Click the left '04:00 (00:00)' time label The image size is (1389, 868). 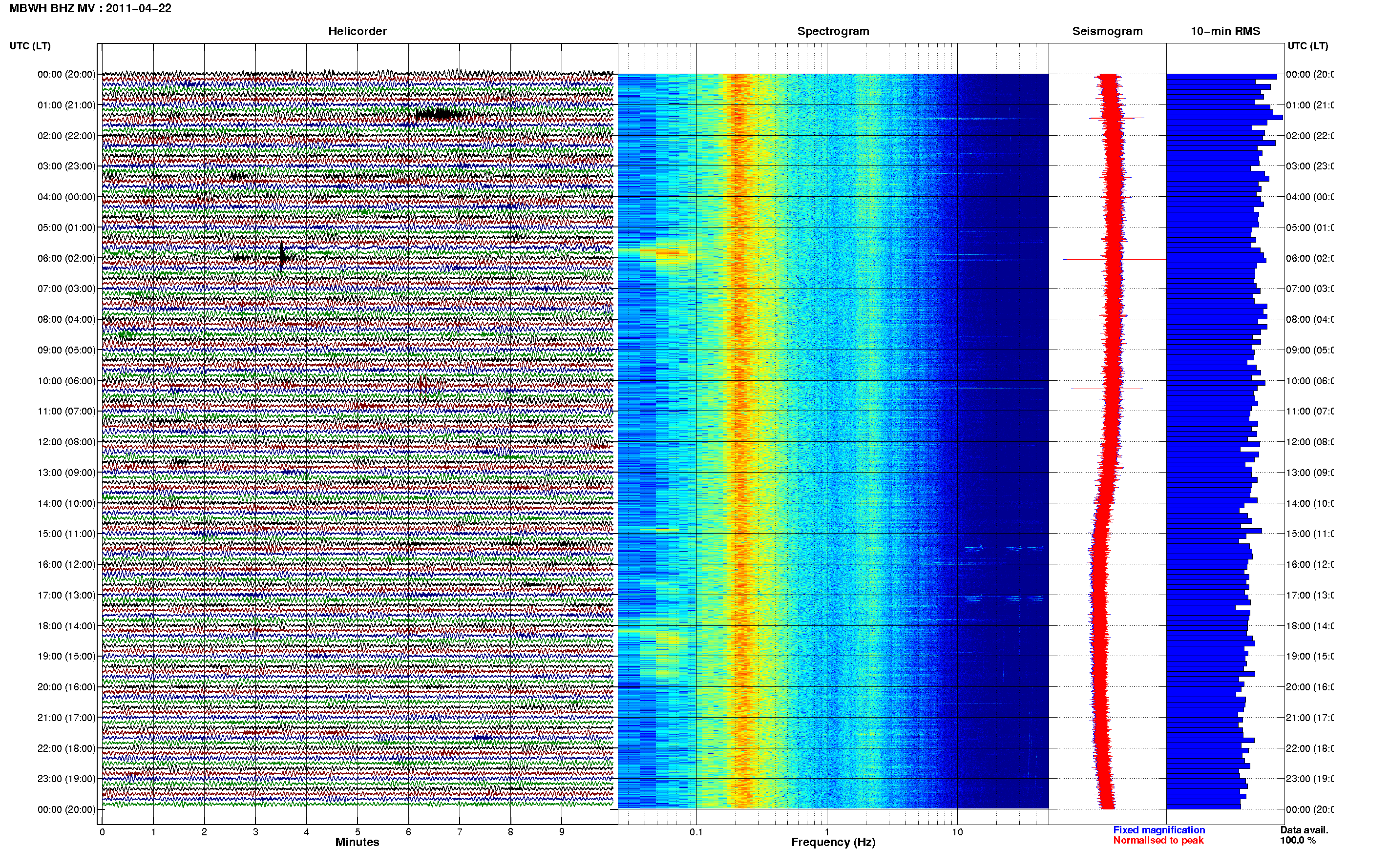point(66,197)
